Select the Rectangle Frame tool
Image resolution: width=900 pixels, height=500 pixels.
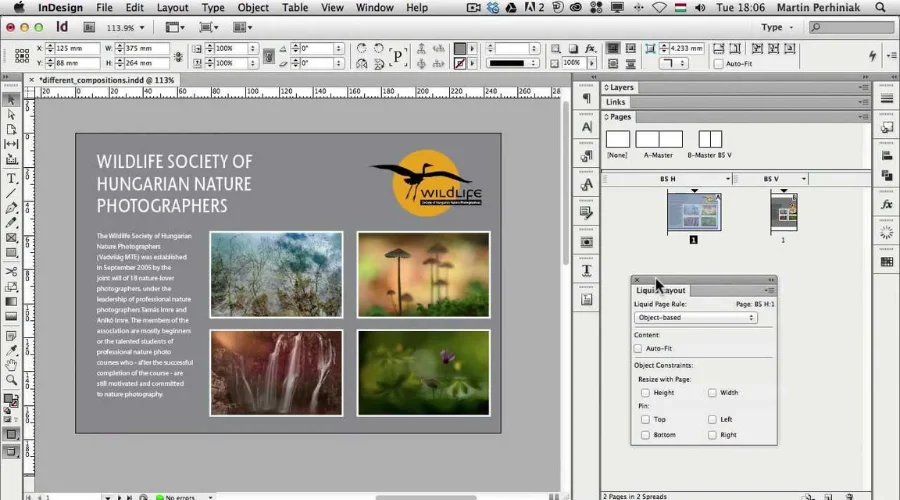click(x=11, y=238)
